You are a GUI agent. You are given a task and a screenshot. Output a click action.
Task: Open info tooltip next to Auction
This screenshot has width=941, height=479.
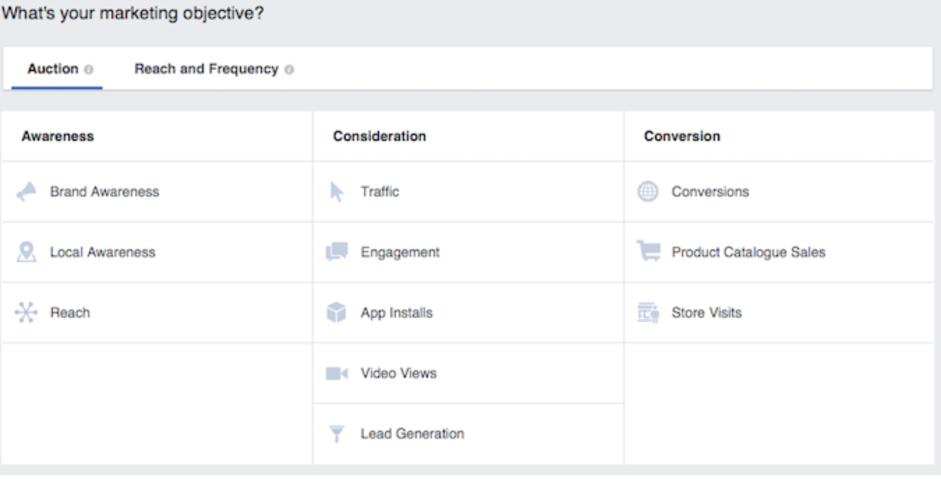[89, 70]
